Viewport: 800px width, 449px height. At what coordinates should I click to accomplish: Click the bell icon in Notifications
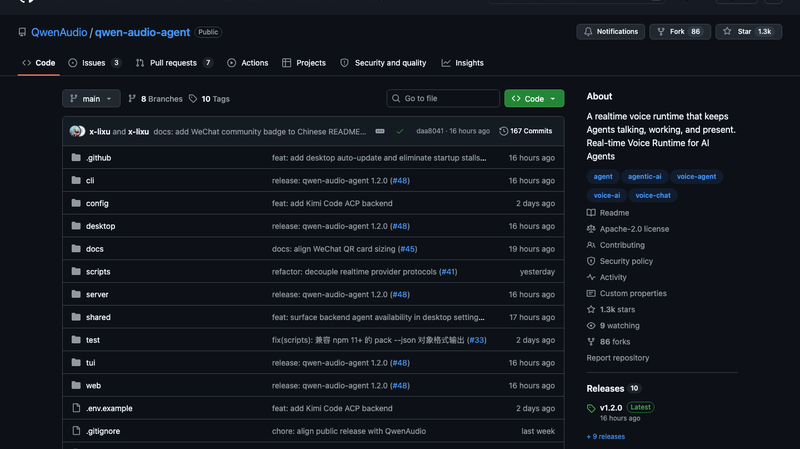[x=588, y=32]
